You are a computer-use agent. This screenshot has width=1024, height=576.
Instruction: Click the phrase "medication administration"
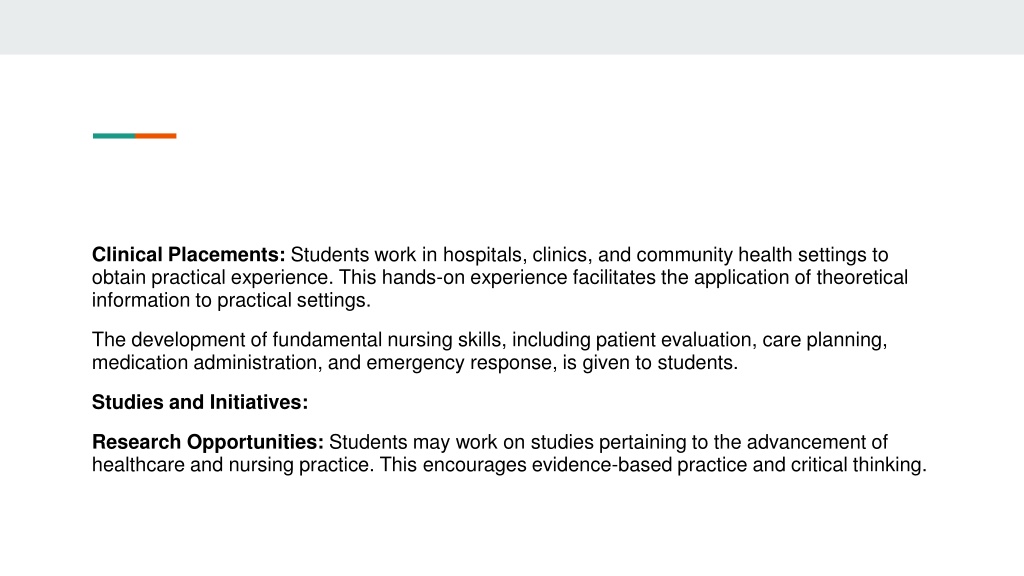coord(204,362)
